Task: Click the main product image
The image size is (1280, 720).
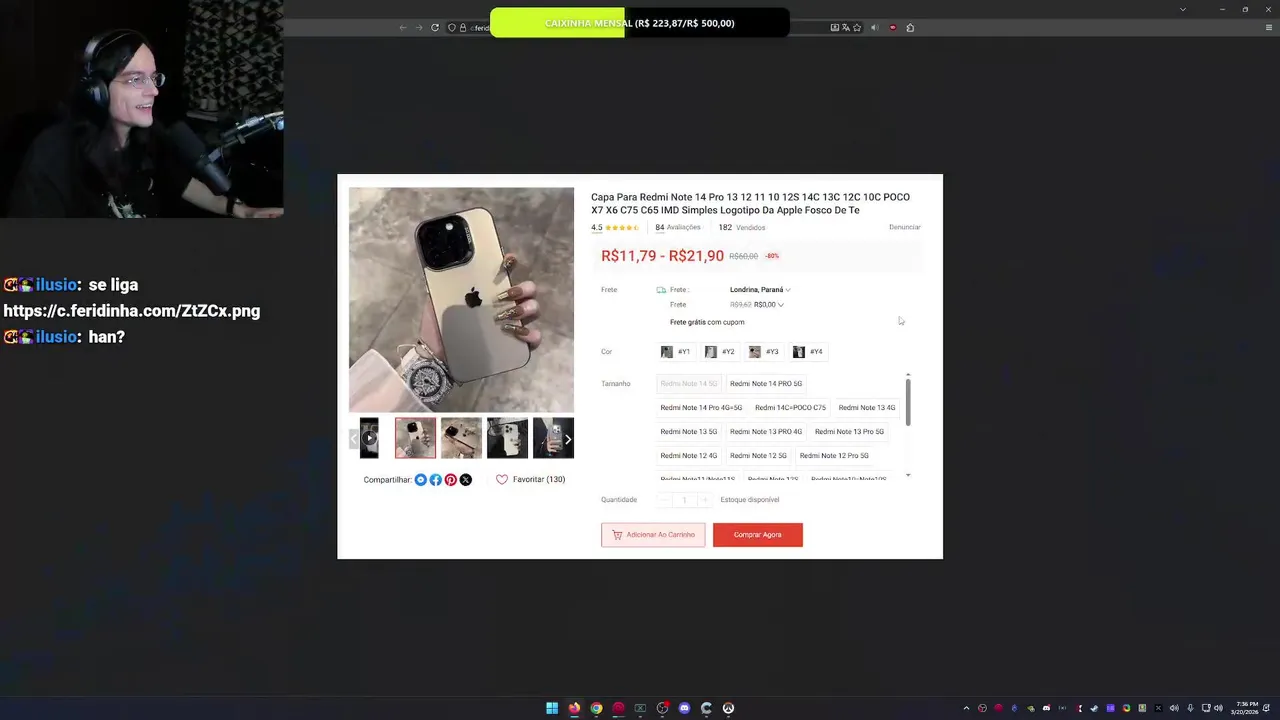Action: pos(461,300)
